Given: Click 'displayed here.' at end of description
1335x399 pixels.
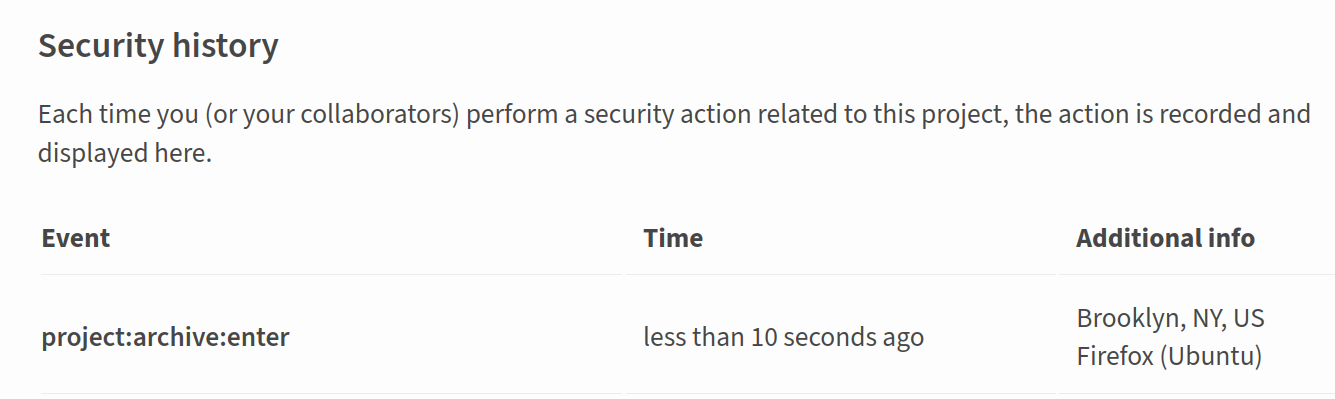Looking at the screenshot, I should coord(125,154).
